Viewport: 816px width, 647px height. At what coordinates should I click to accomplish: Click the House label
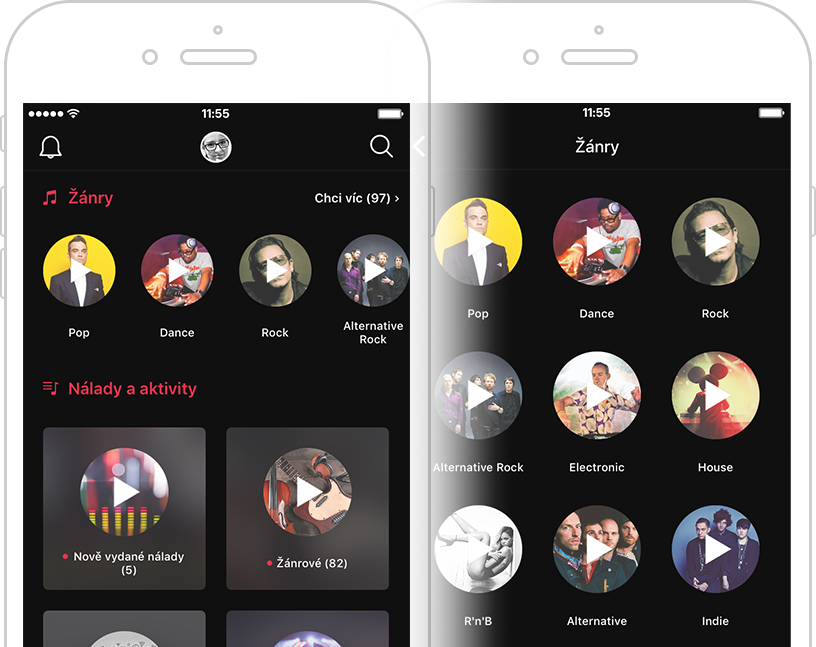(x=716, y=467)
